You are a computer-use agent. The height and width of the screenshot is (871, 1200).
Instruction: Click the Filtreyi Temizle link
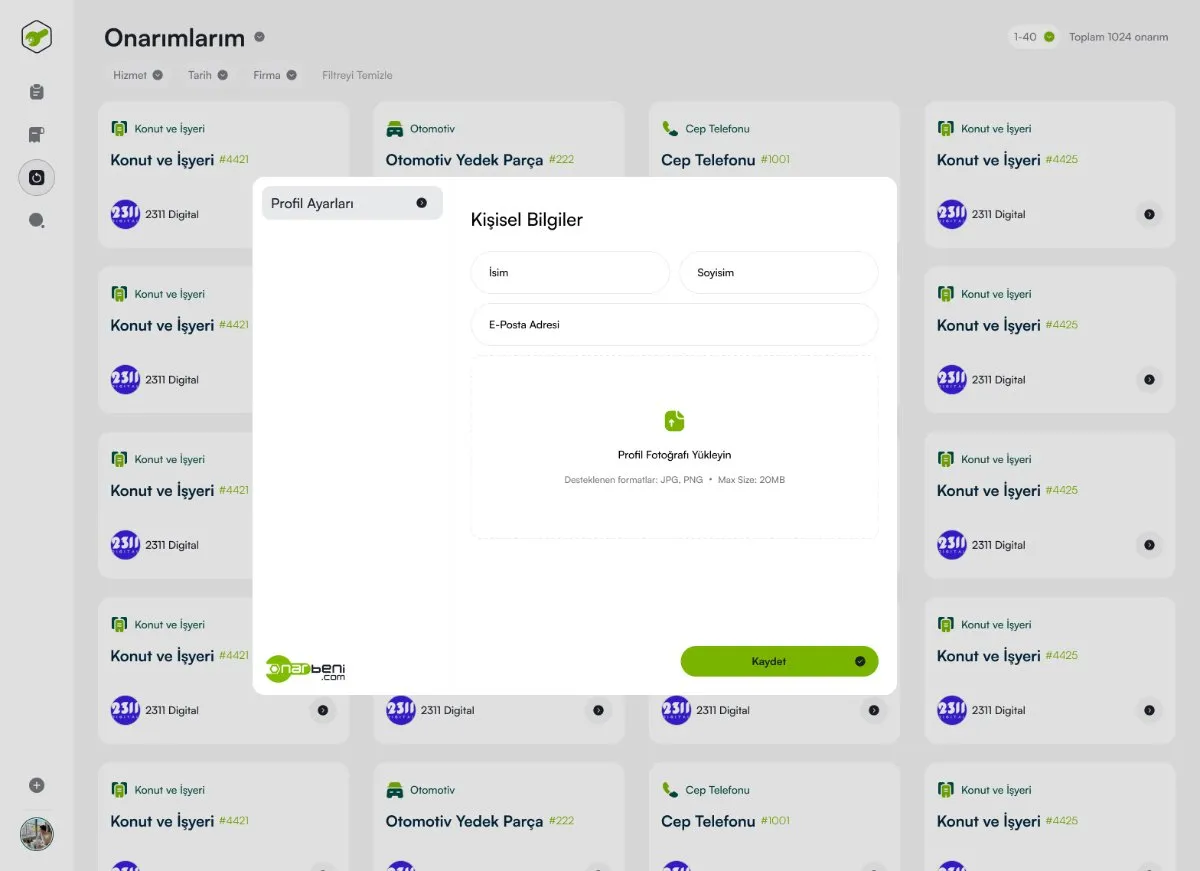pos(357,75)
